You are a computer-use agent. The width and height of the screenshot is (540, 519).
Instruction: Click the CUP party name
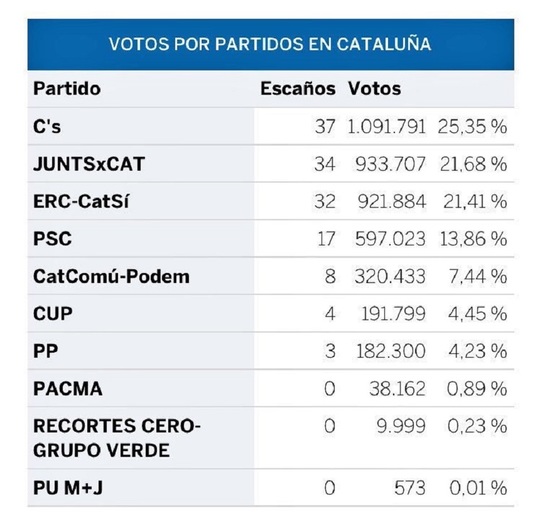pyautogui.click(x=53, y=314)
